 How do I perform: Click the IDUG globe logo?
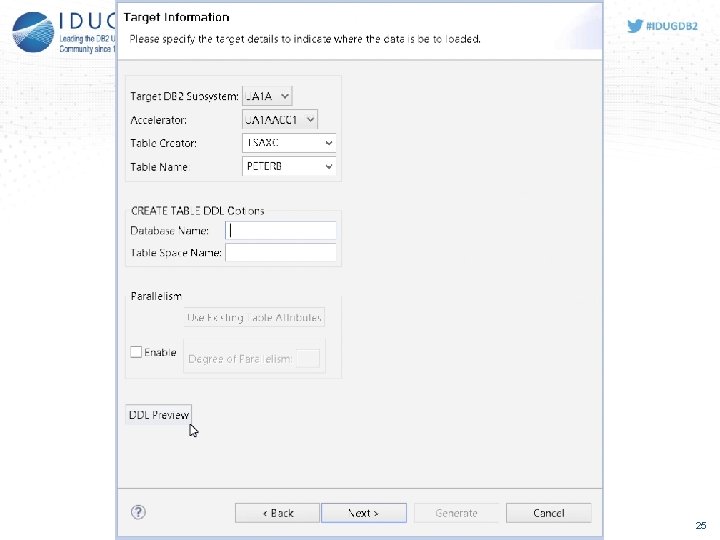33,32
